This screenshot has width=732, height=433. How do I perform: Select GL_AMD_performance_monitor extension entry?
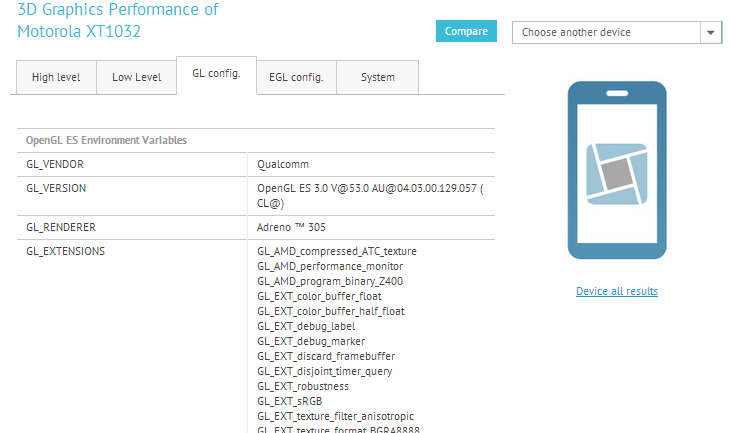[330, 266]
